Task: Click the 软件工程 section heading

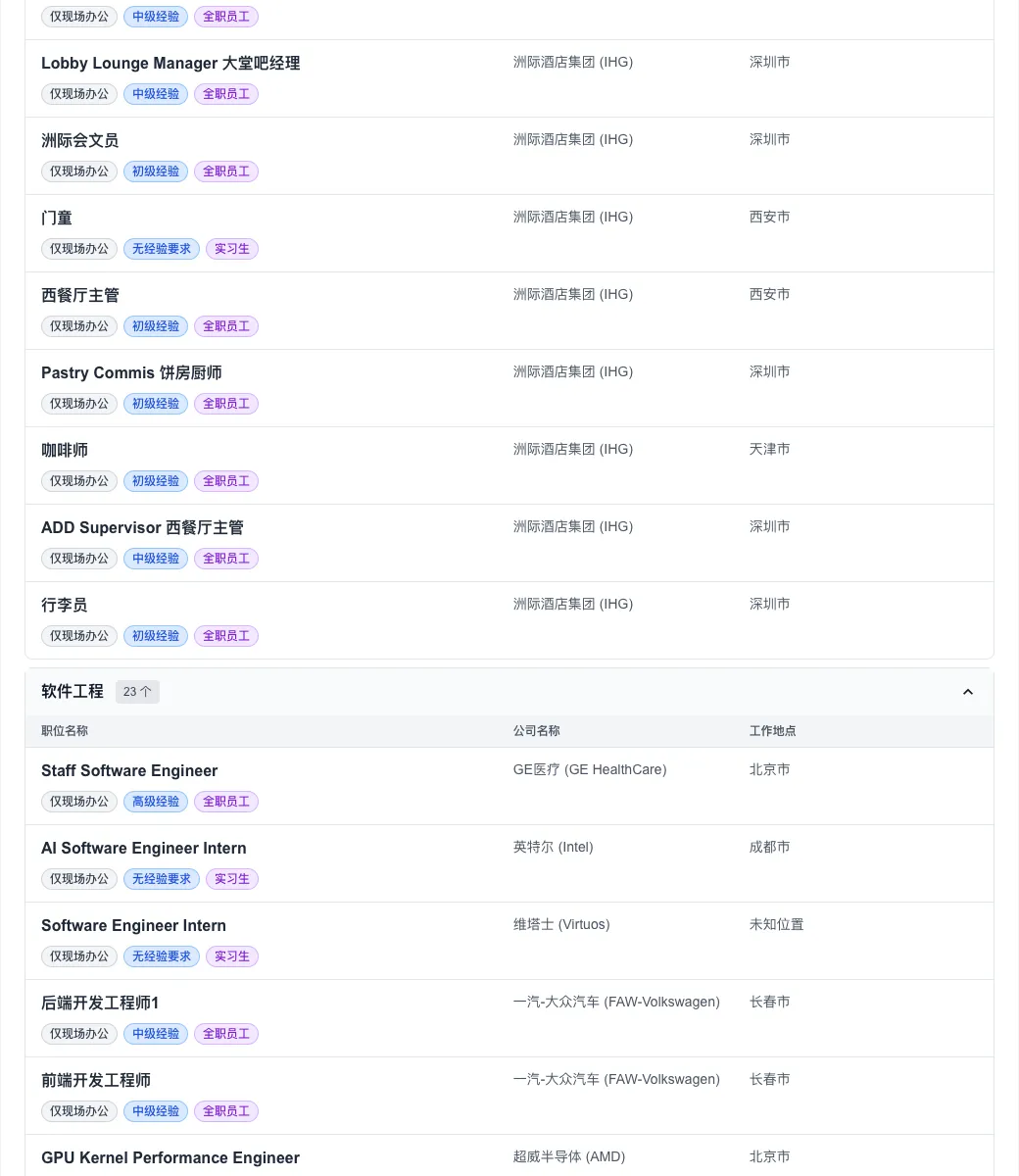Action: point(73,692)
